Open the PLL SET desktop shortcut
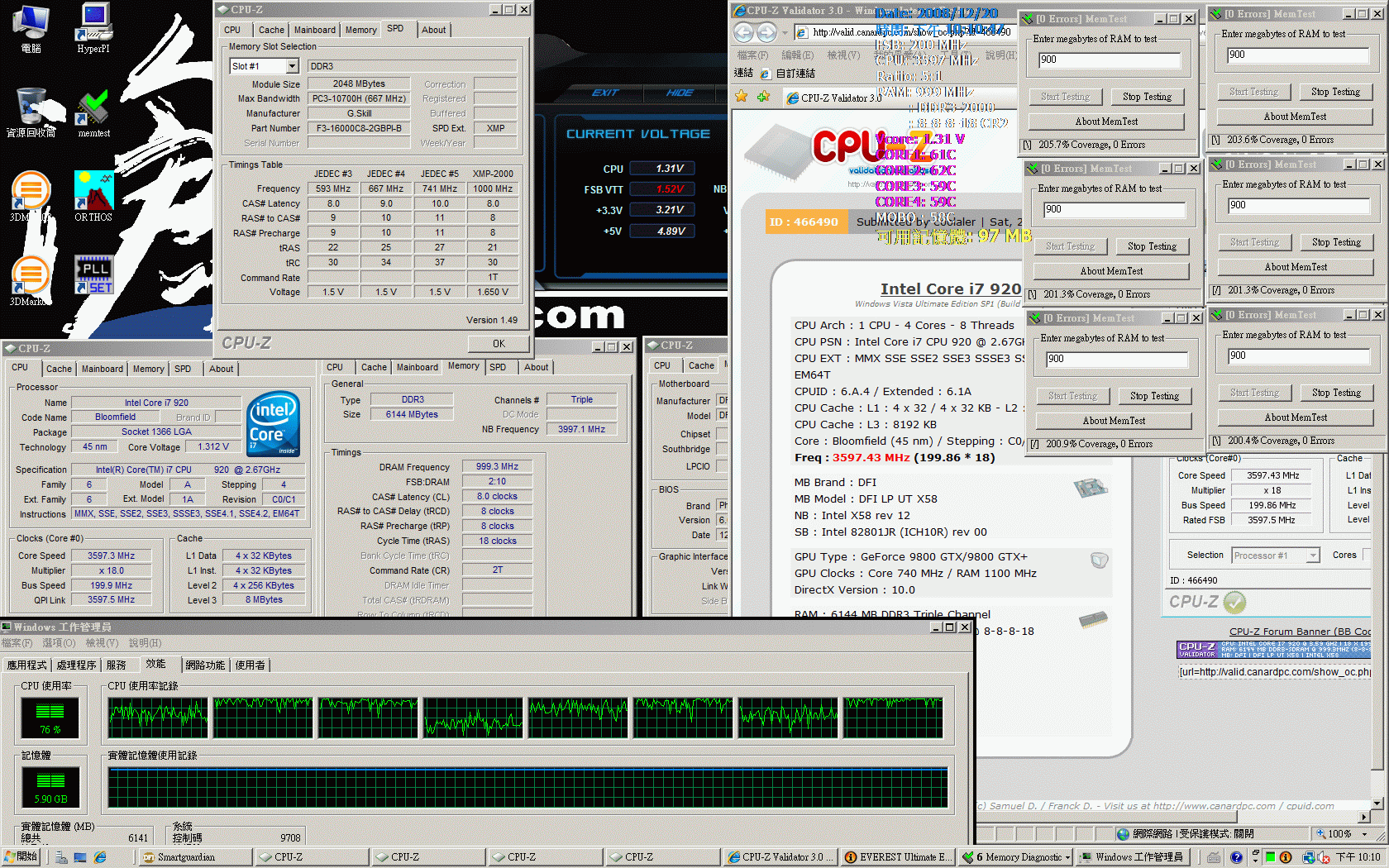1389x868 pixels. (x=93, y=275)
